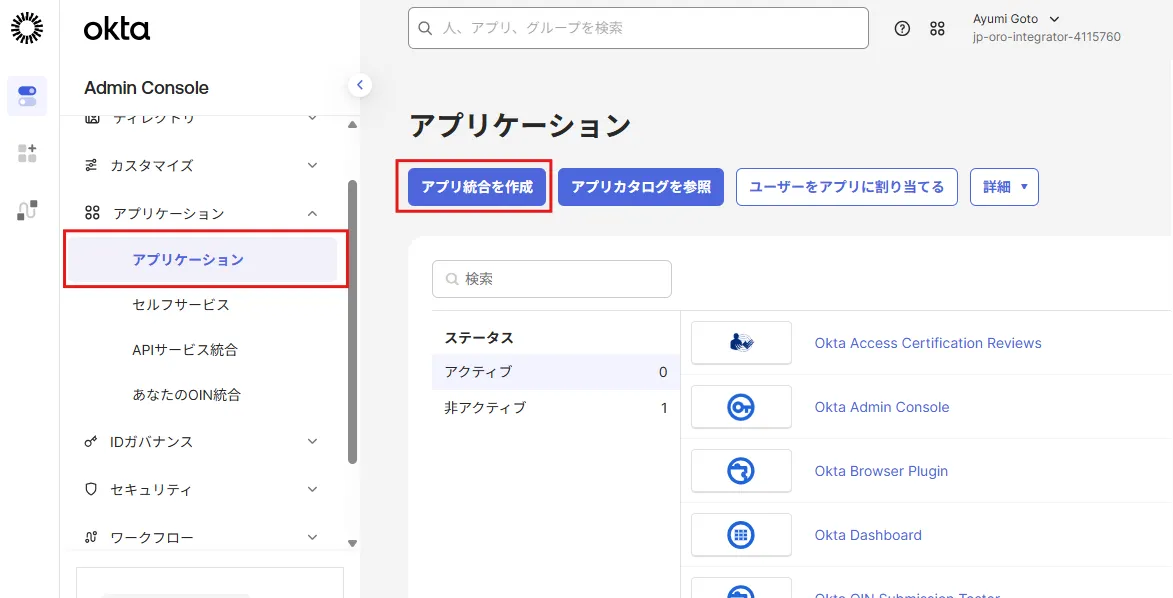Collapse the sidebar with the chevron button

point(360,85)
